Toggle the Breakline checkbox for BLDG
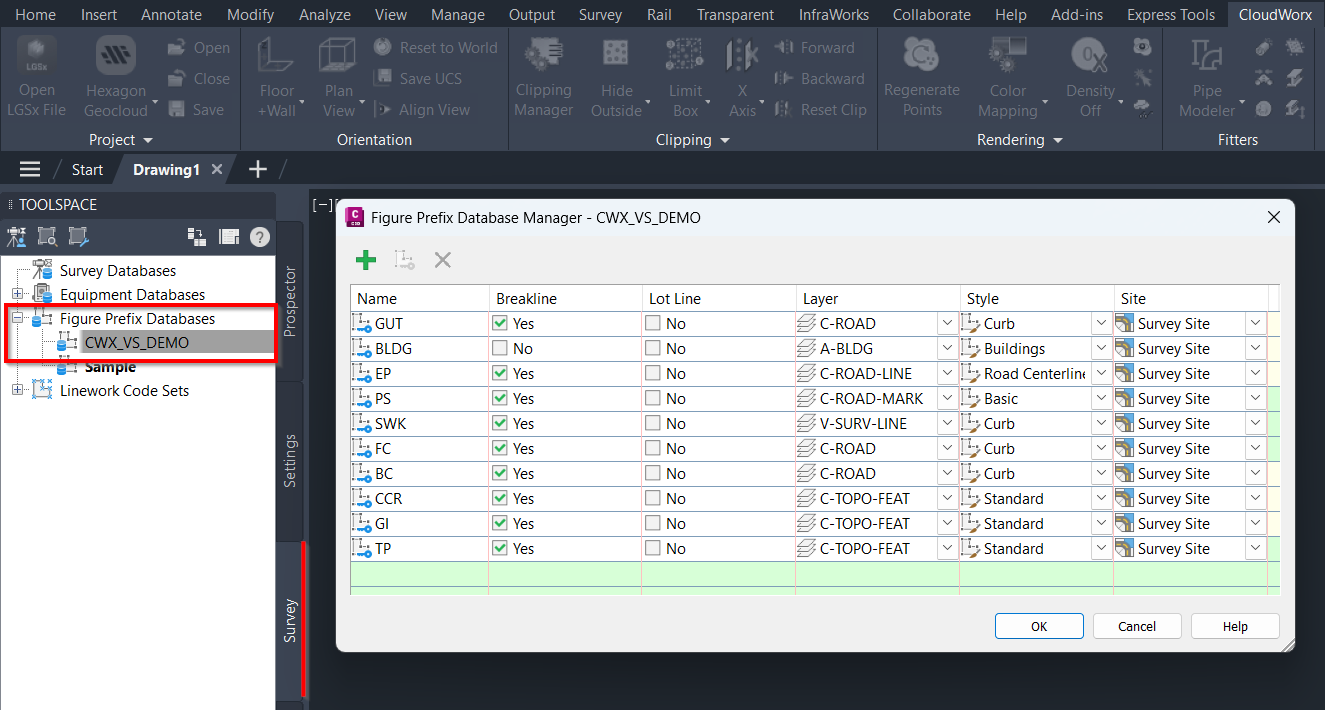1325x710 pixels. tap(500, 349)
